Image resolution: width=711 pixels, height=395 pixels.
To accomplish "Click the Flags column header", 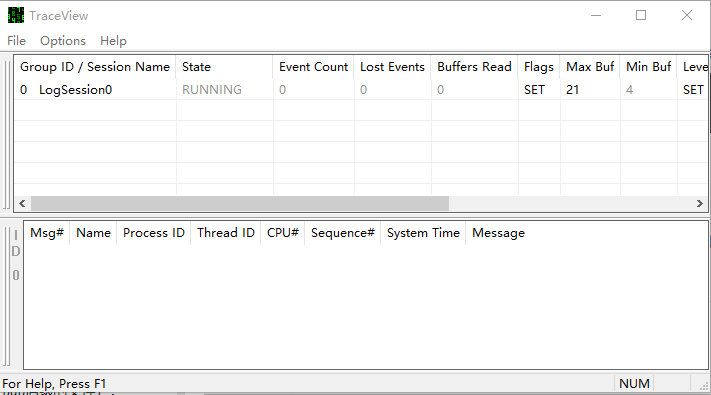I will click(539, 67).
